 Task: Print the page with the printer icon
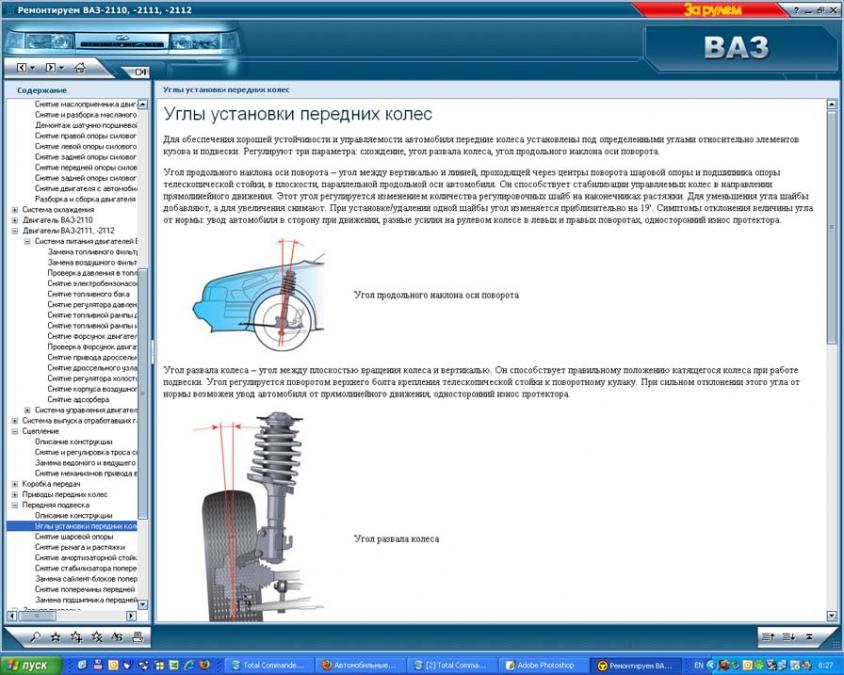138,637
